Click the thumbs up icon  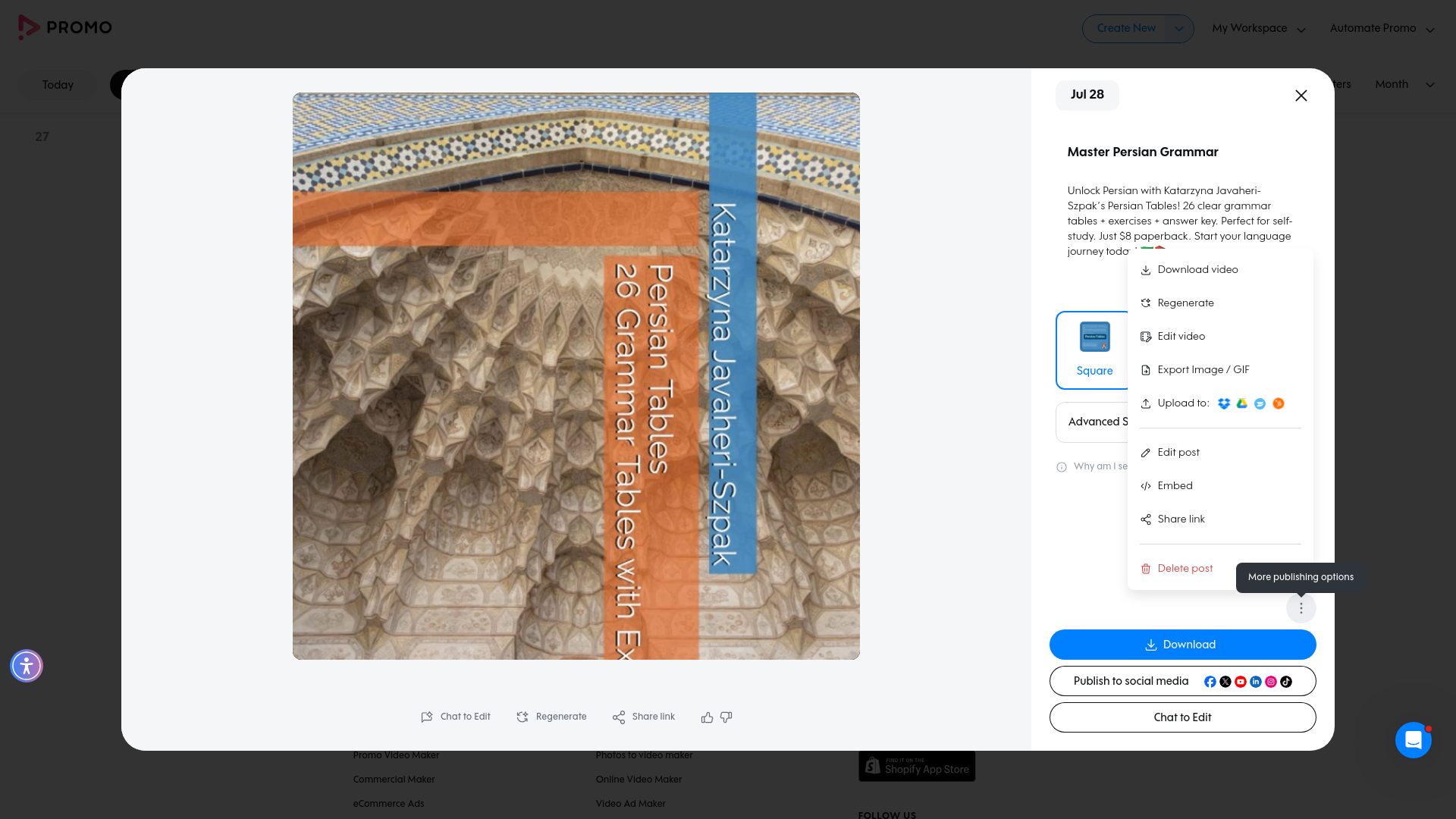707,717
